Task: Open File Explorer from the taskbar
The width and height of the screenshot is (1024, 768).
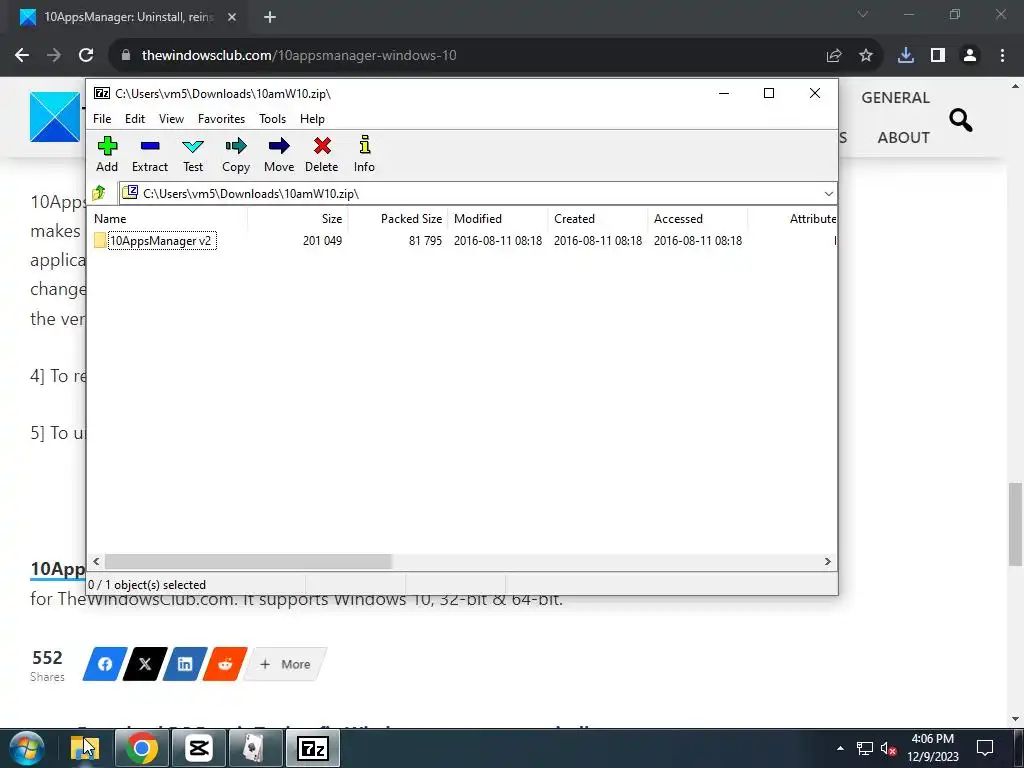Action: [84, 749]
